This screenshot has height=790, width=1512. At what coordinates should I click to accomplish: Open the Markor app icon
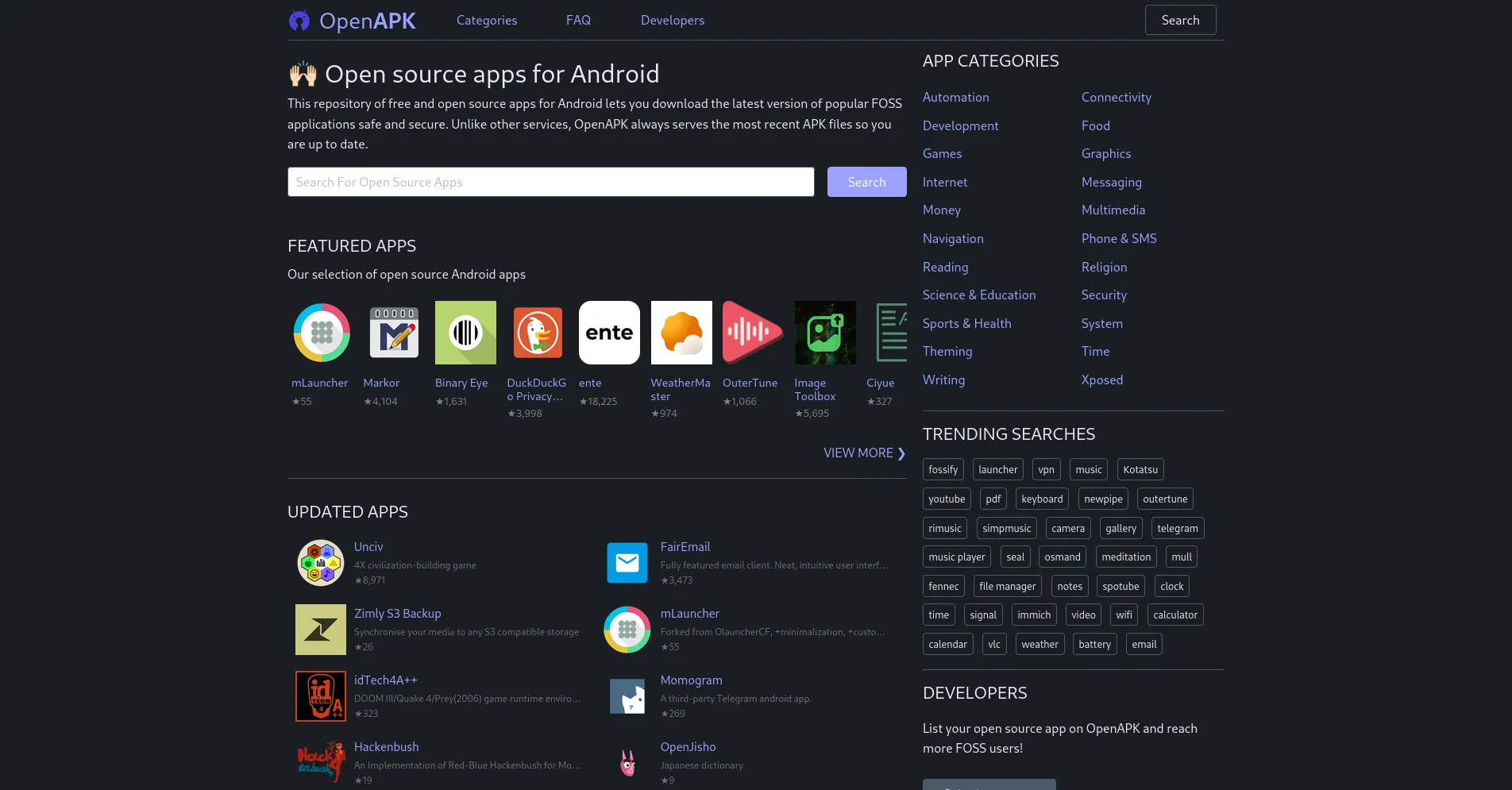(393, 333)
